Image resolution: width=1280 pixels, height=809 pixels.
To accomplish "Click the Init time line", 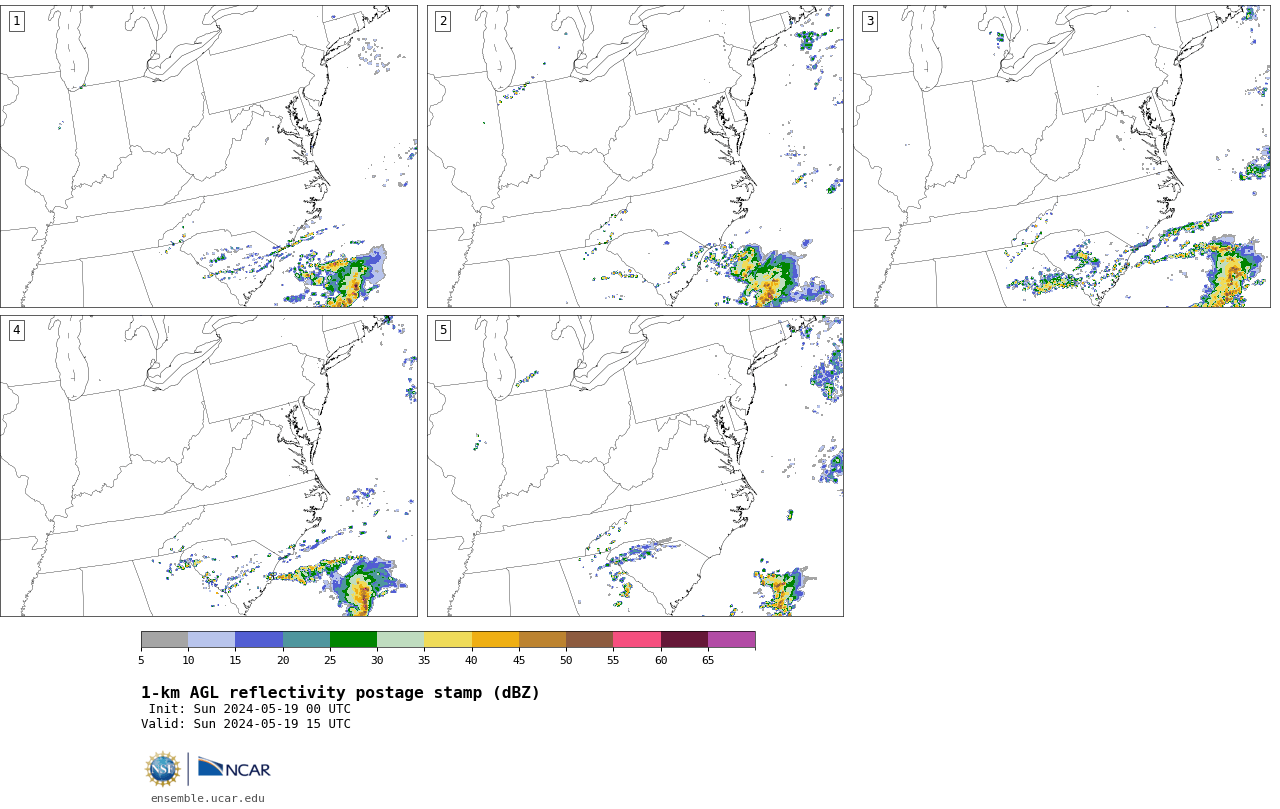I will coord(250,709).
